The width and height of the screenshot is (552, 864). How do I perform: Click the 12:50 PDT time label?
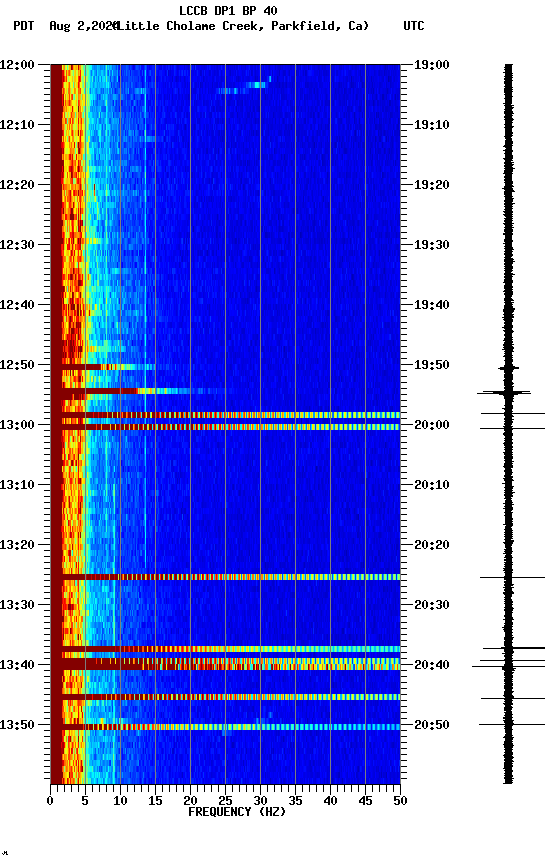(17, 365)
